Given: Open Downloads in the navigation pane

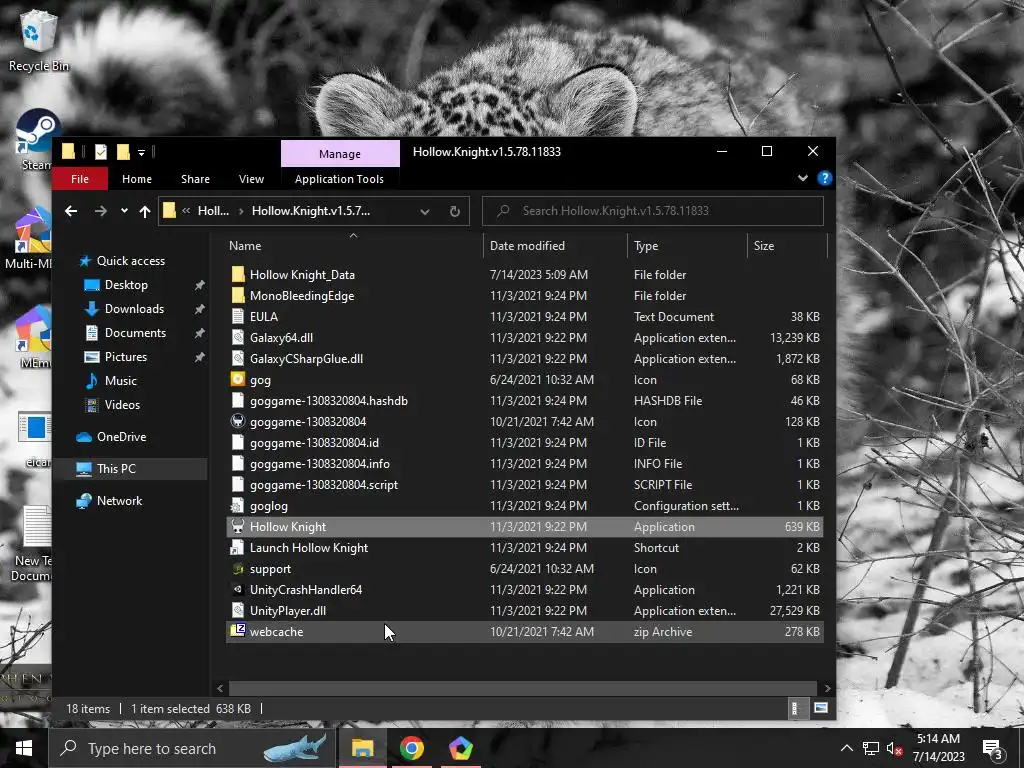Looking at the screenshot, I should click(x=134, y=309).
